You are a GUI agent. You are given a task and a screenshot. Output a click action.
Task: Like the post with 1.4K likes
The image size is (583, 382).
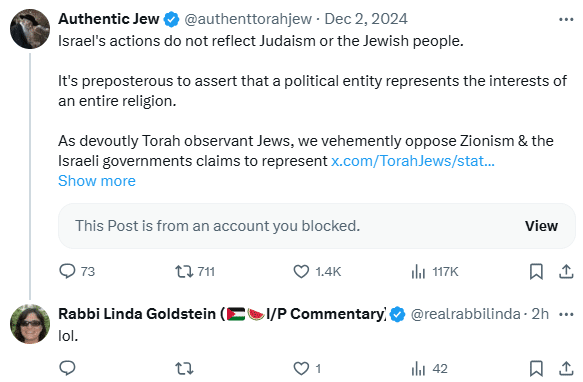click(317, 272)
